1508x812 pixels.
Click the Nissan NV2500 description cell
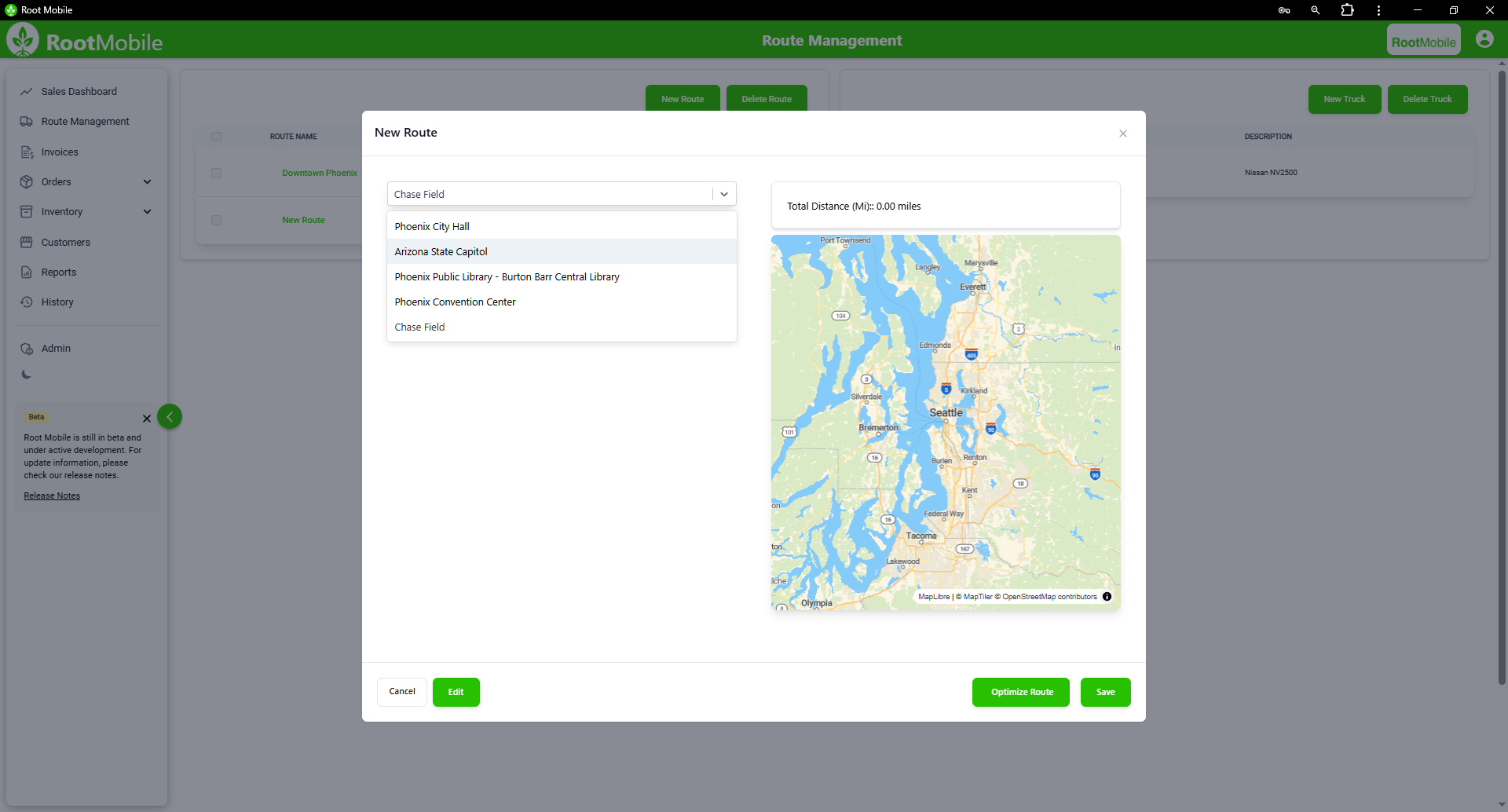[1271, 173]
